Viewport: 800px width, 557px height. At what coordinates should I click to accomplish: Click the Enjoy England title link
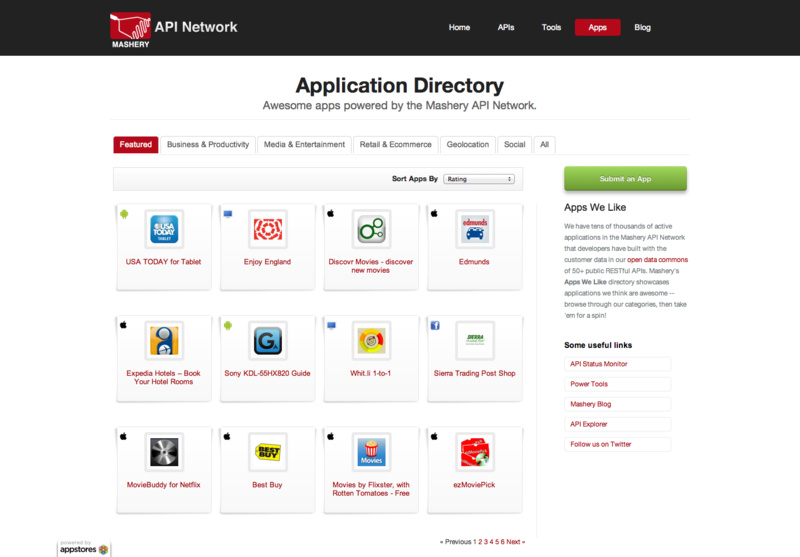[267, 262]
